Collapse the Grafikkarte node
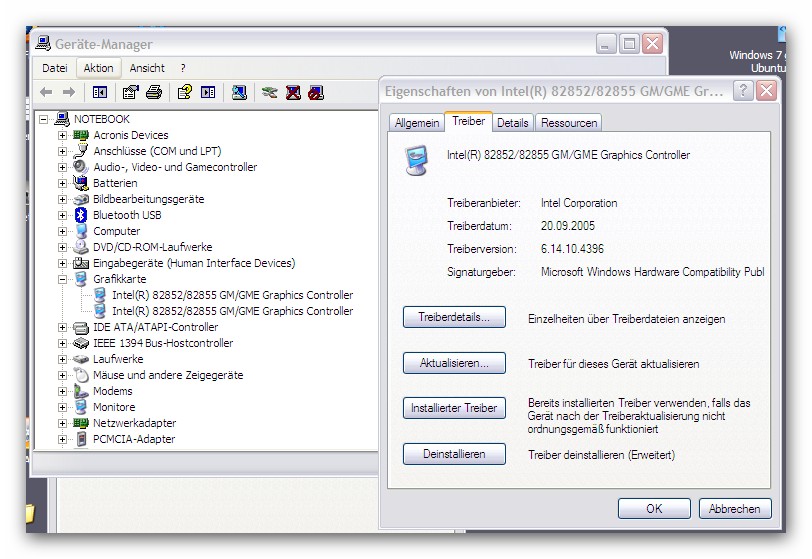Image resolution: width=812 pixels, height=559 pixels. 62,280
